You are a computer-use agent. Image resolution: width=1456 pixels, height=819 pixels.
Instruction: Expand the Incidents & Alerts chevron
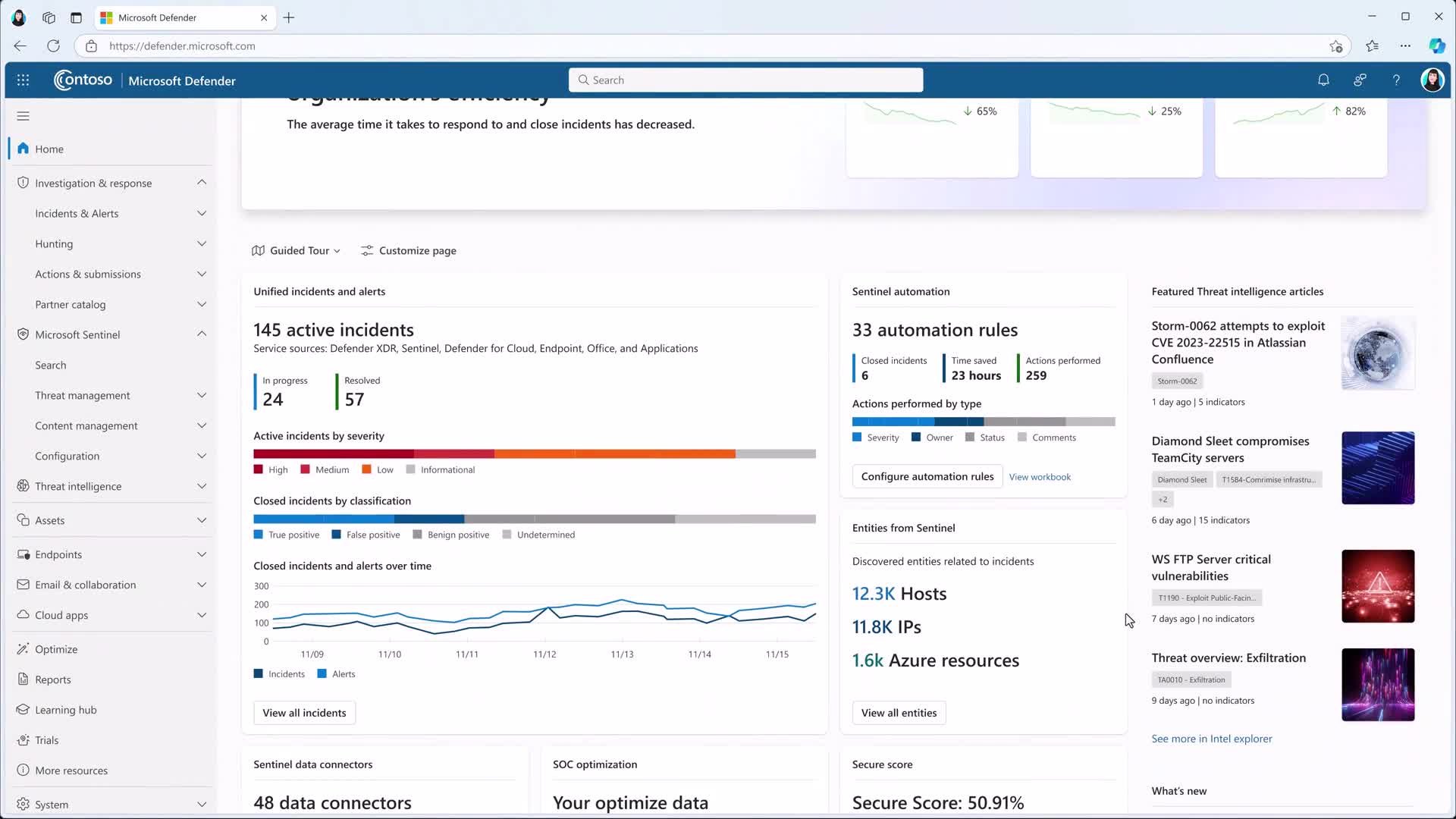point(202,213)
